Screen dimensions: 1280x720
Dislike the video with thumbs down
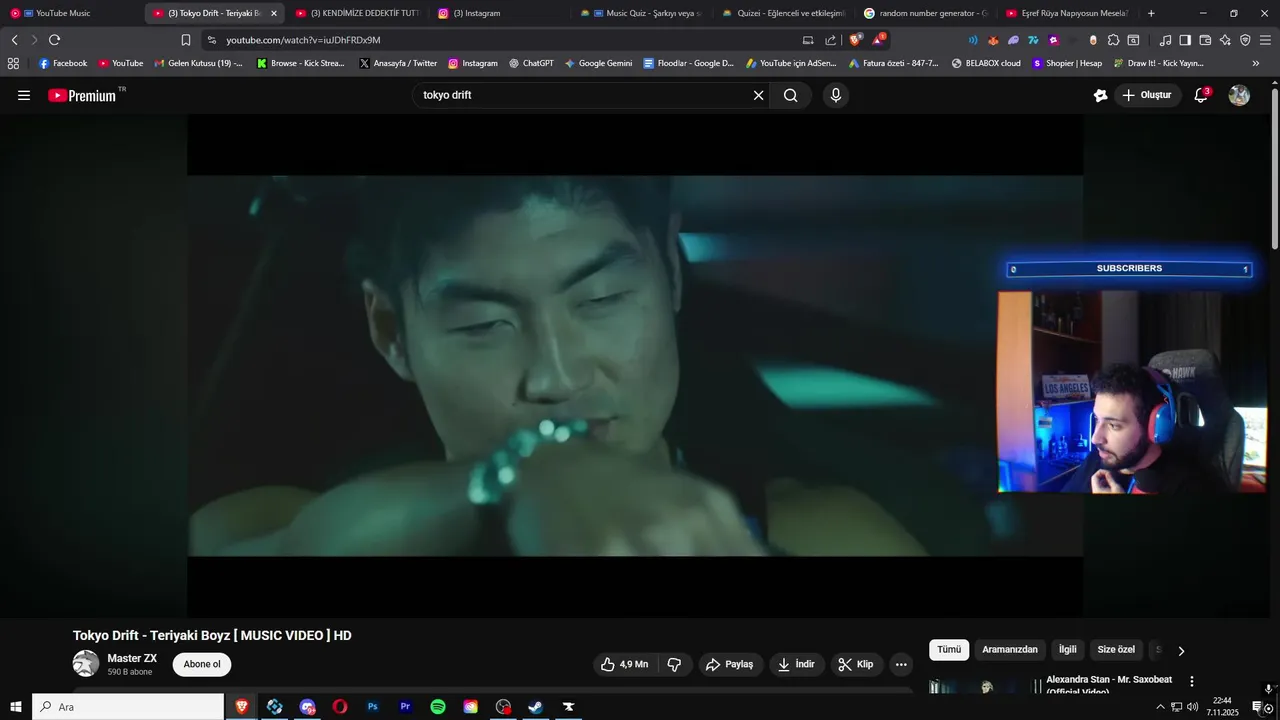click(x=674, y=664)
